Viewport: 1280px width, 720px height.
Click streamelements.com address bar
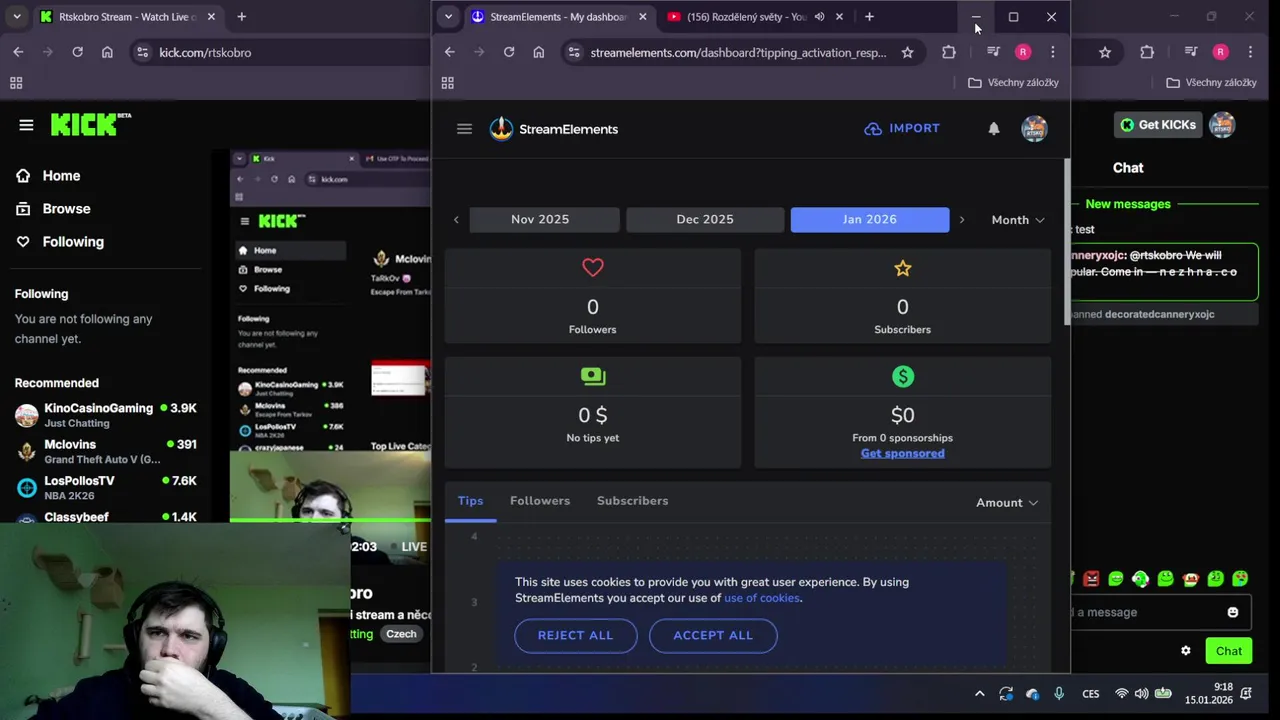pyautogui.click(x=738, y=52)
